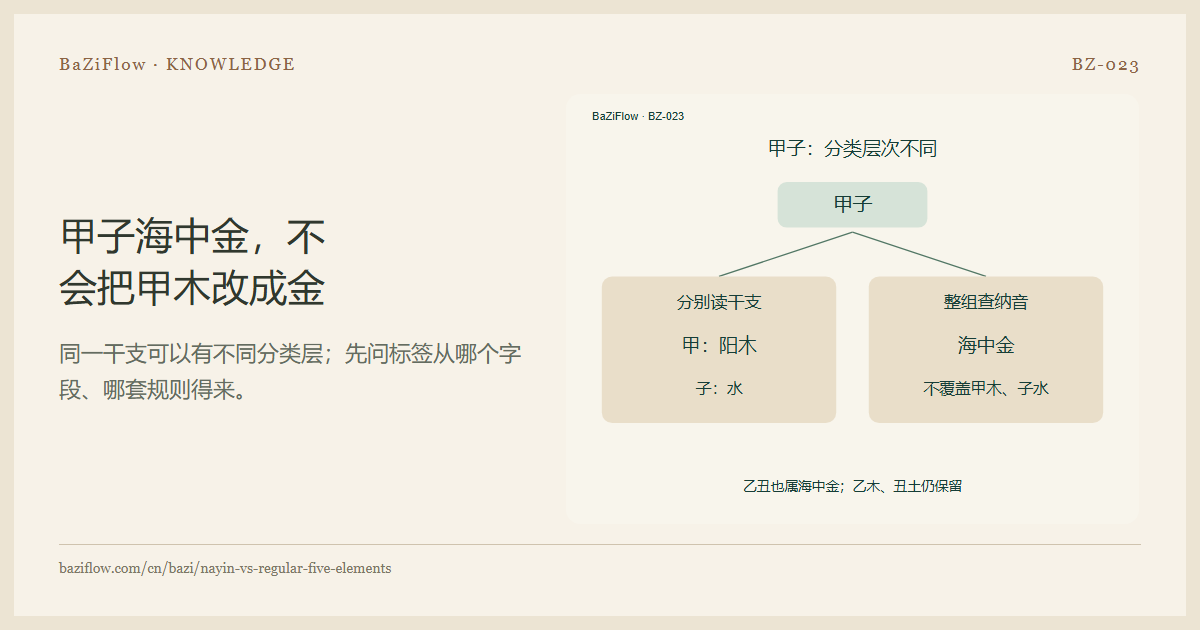
Task: Click the diagram title '甲子：分类层次不同'
Action: point(853,149)
